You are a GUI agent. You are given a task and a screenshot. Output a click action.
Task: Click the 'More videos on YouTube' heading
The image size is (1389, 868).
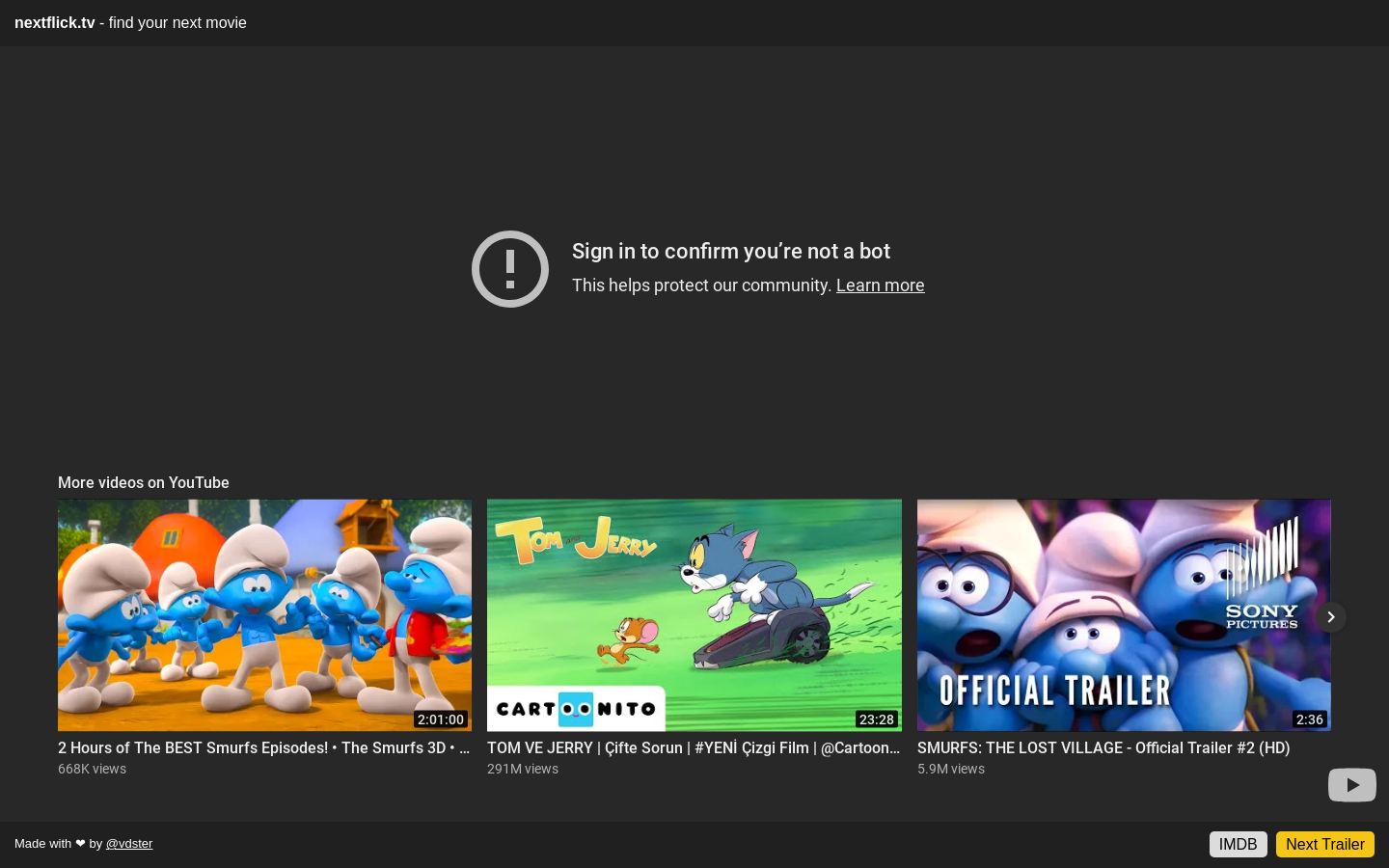click(x=144, y=483)
